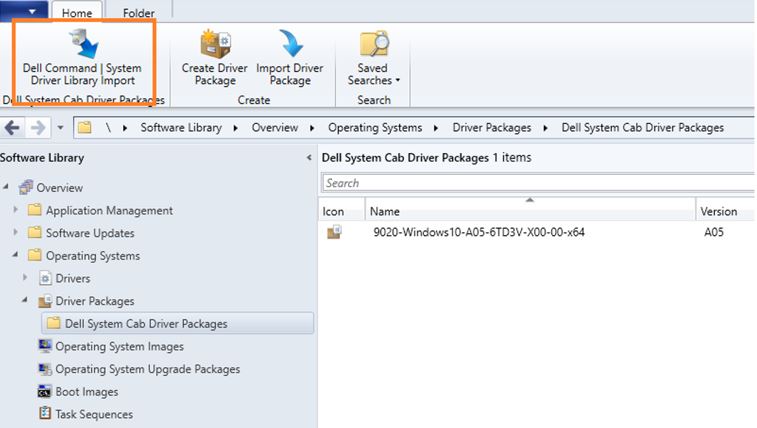Select Overview icon in tree

[x=26, y=187]
